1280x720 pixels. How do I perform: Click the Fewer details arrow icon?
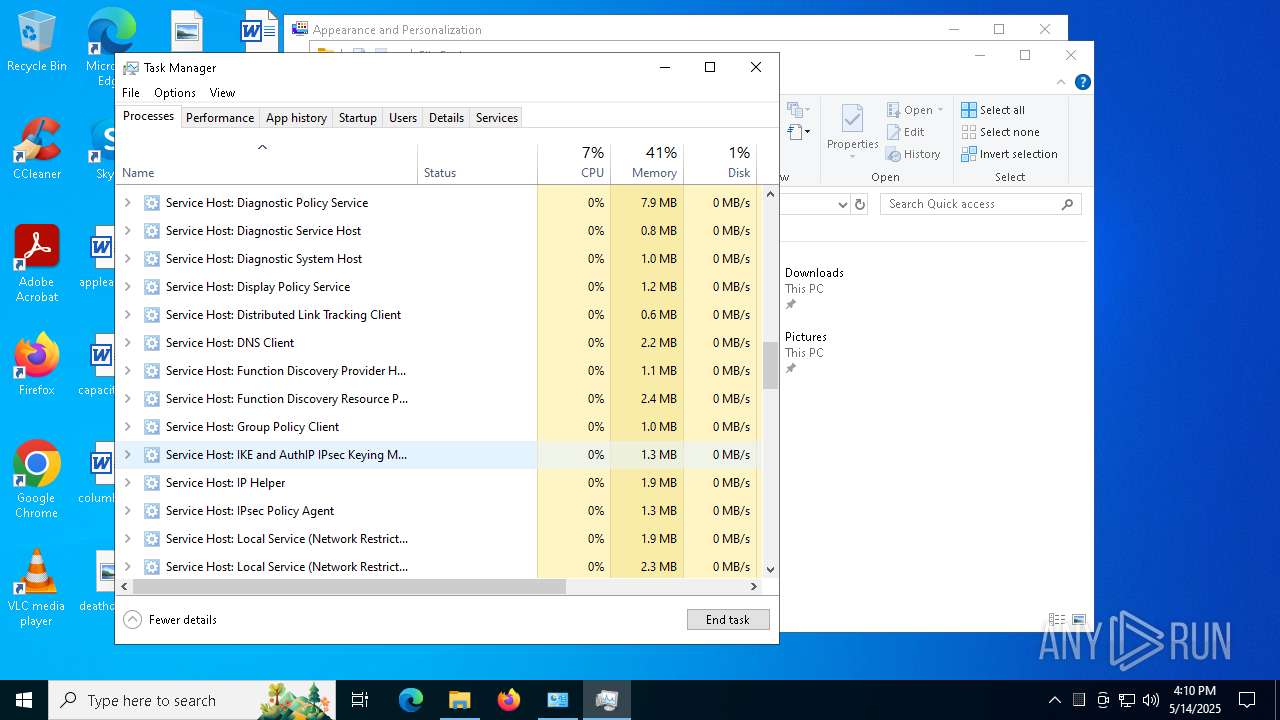click(x=132, y=620)
